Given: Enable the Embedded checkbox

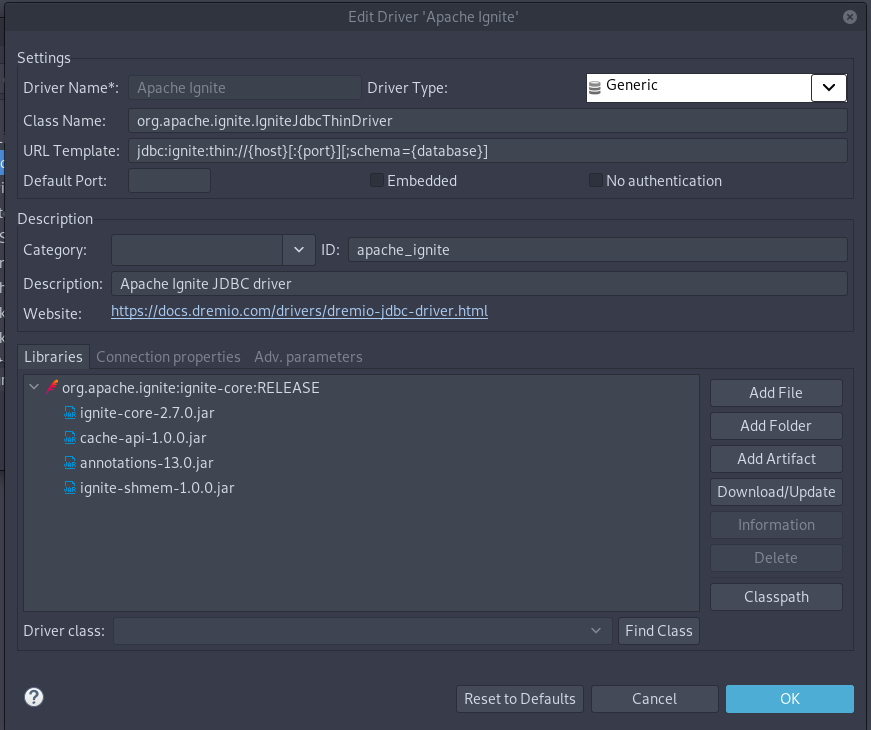Looking at the screenshot, I should (x=376, y=180).
